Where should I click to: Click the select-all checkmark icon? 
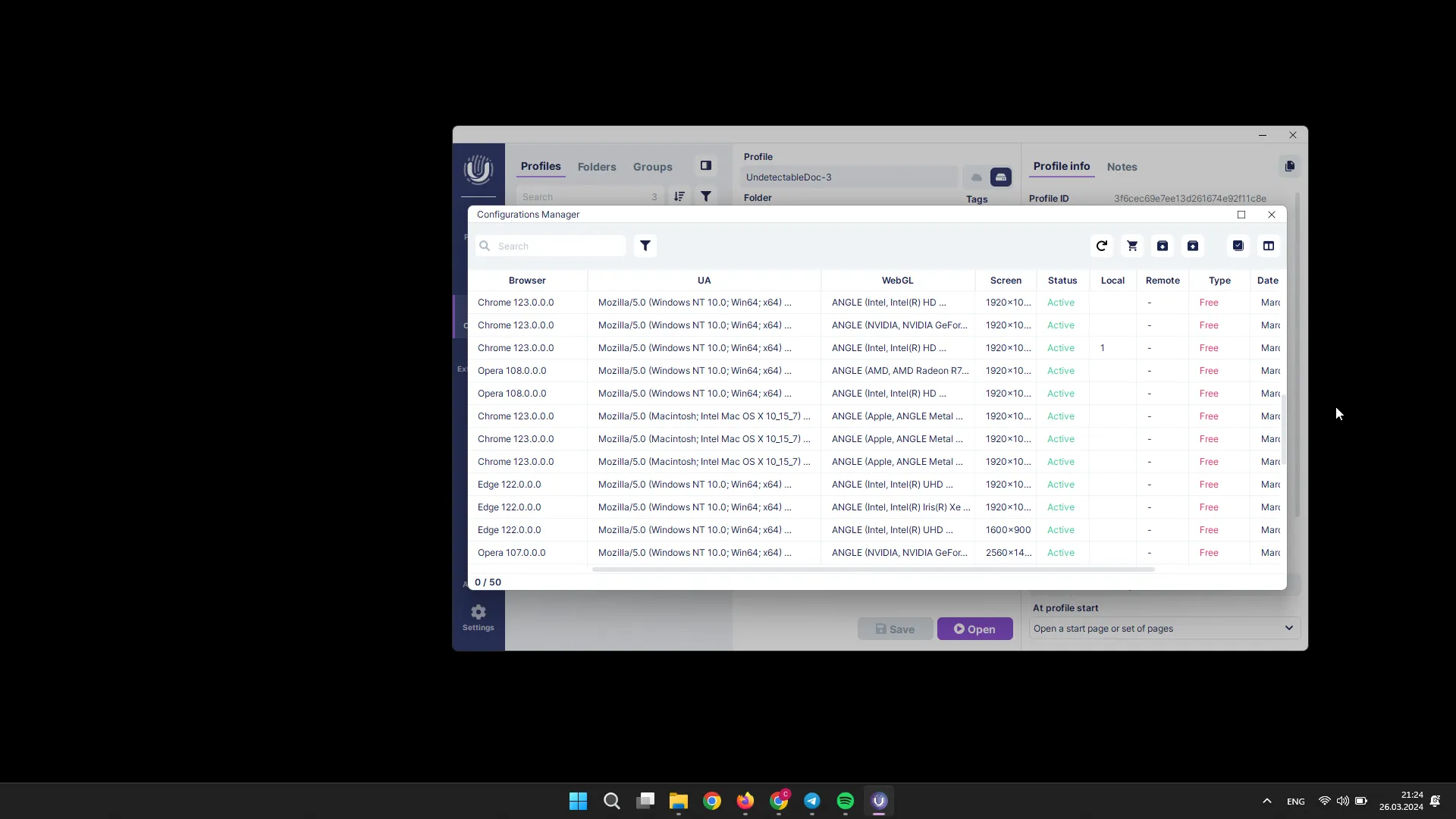tap(1238, 246)
